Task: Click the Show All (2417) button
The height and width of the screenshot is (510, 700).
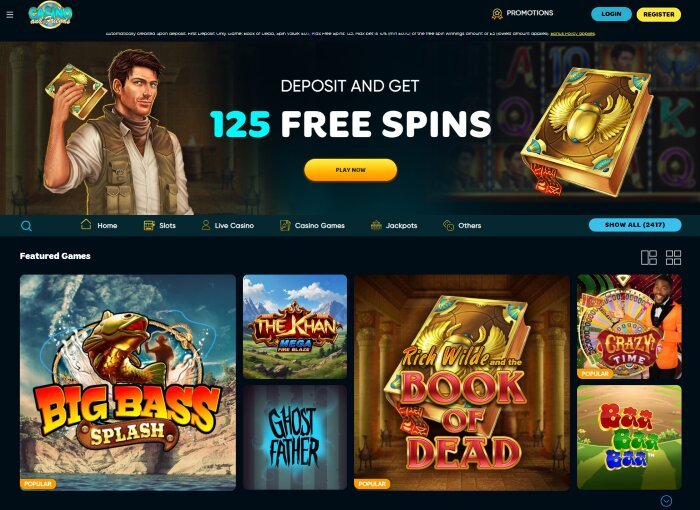Action: pos(635,225)
